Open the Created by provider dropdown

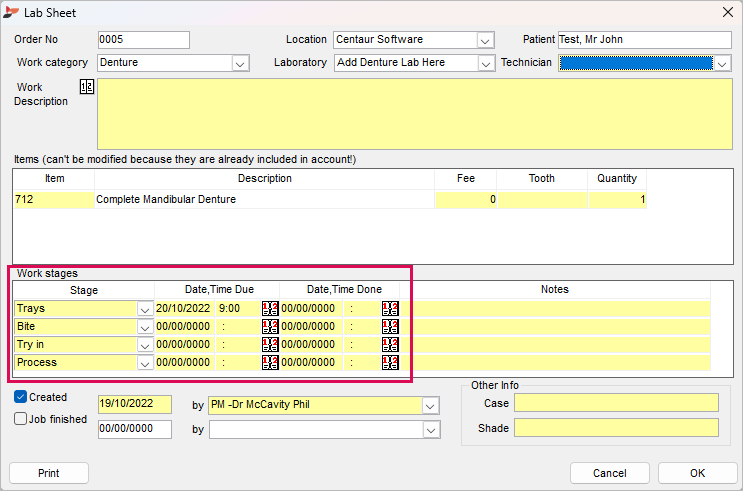pyautogui.click(x=430, y=406)
